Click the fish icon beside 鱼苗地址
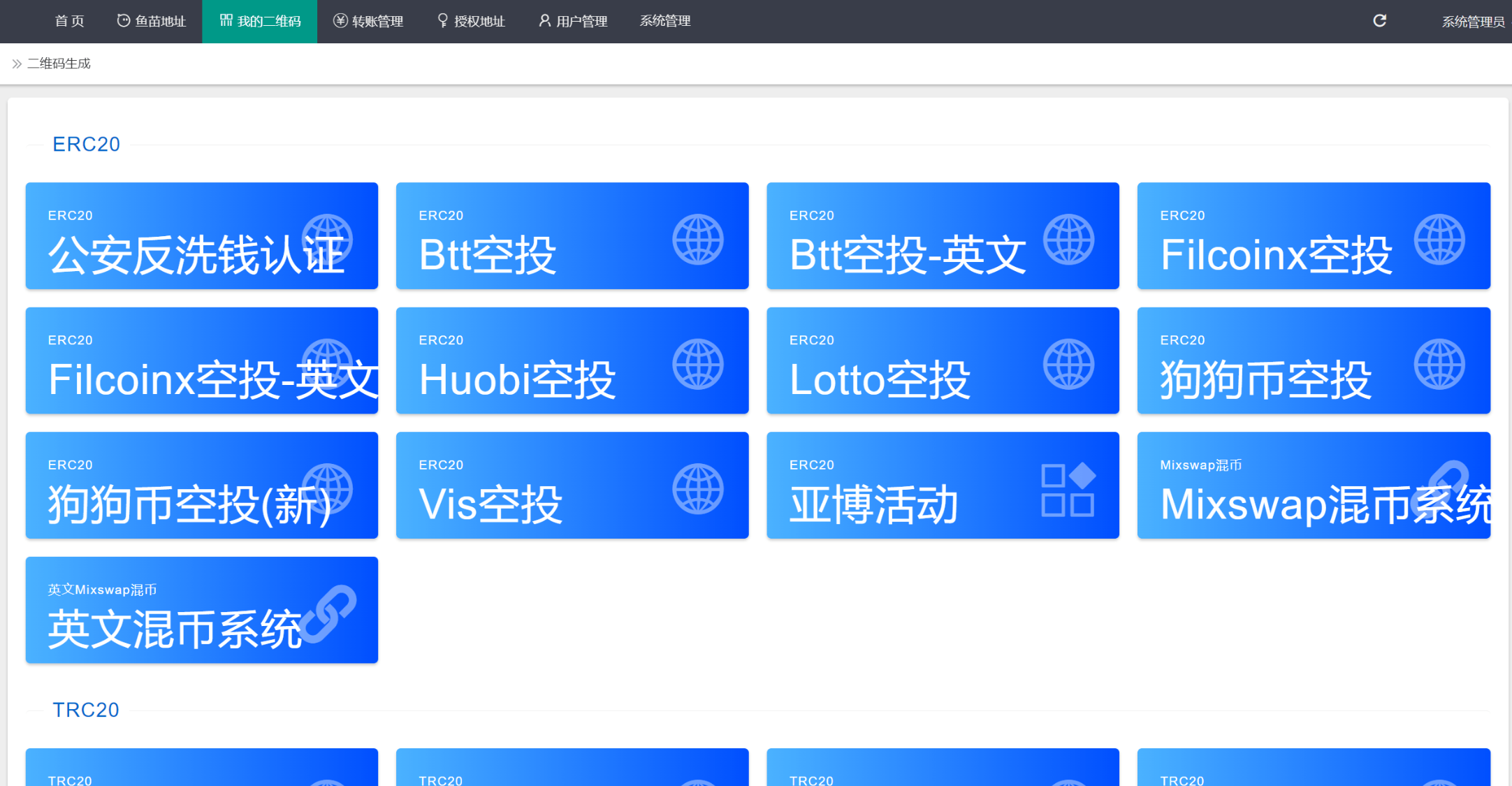This screenshot has width=1512, height=786. (x=123, y=21)
